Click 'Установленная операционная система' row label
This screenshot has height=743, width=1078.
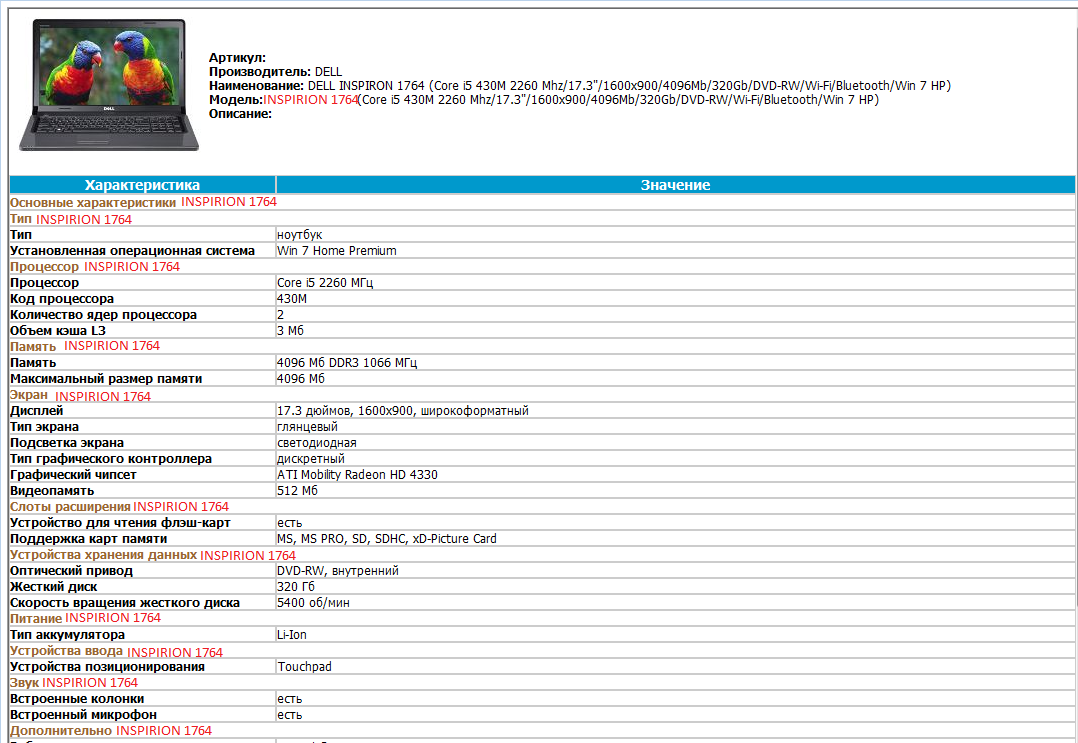pyautogui.click(x=132, y=251)
